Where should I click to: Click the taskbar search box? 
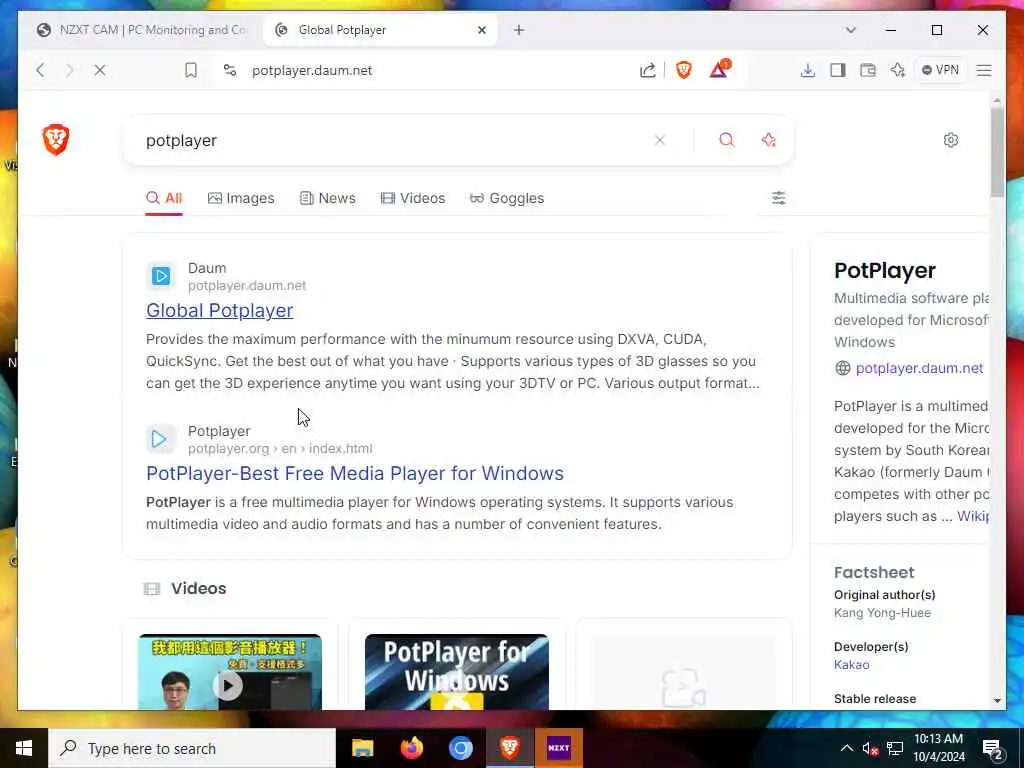pyautogui.click(x=192, y=748)
